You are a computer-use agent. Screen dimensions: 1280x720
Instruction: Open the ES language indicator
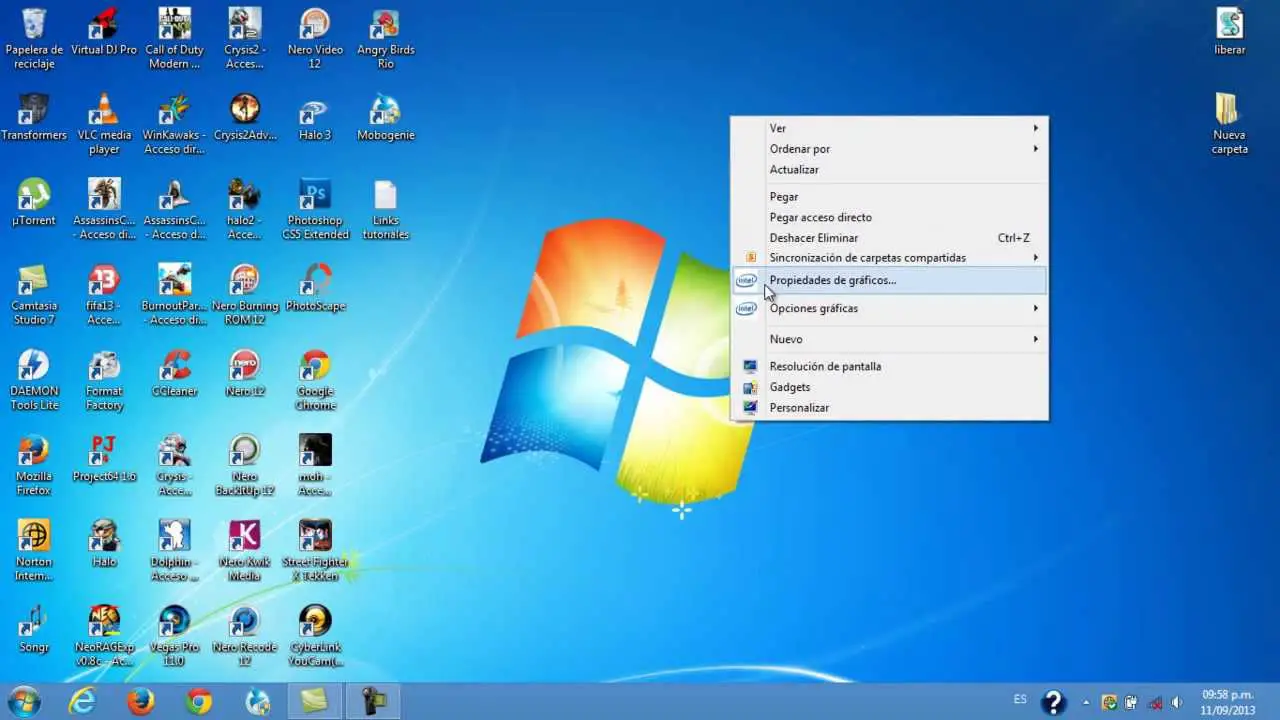point(1020,699)
